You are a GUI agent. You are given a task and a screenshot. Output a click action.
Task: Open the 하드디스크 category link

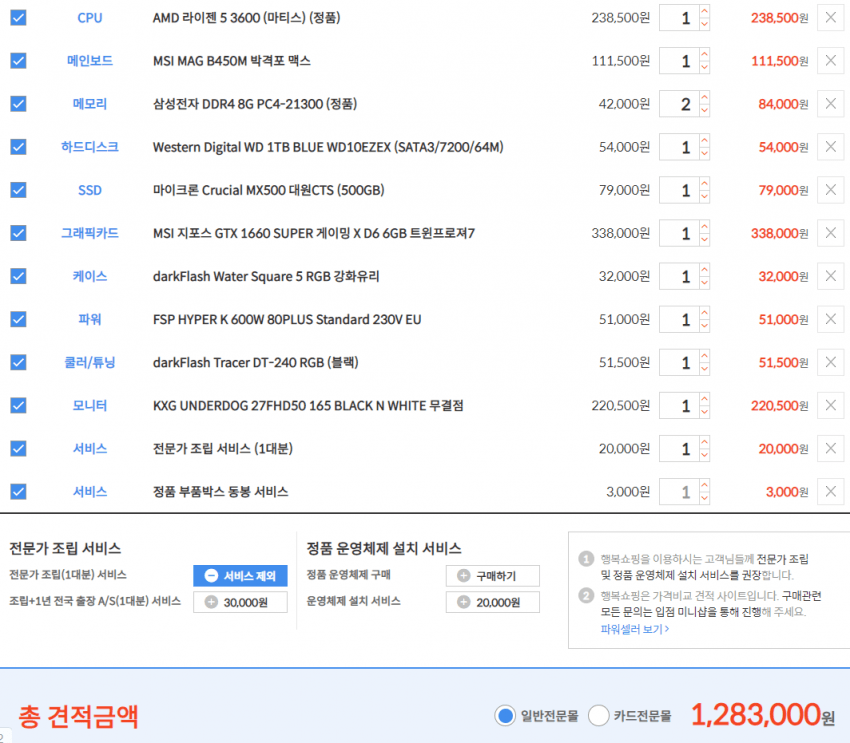click(x=89, y=147)
